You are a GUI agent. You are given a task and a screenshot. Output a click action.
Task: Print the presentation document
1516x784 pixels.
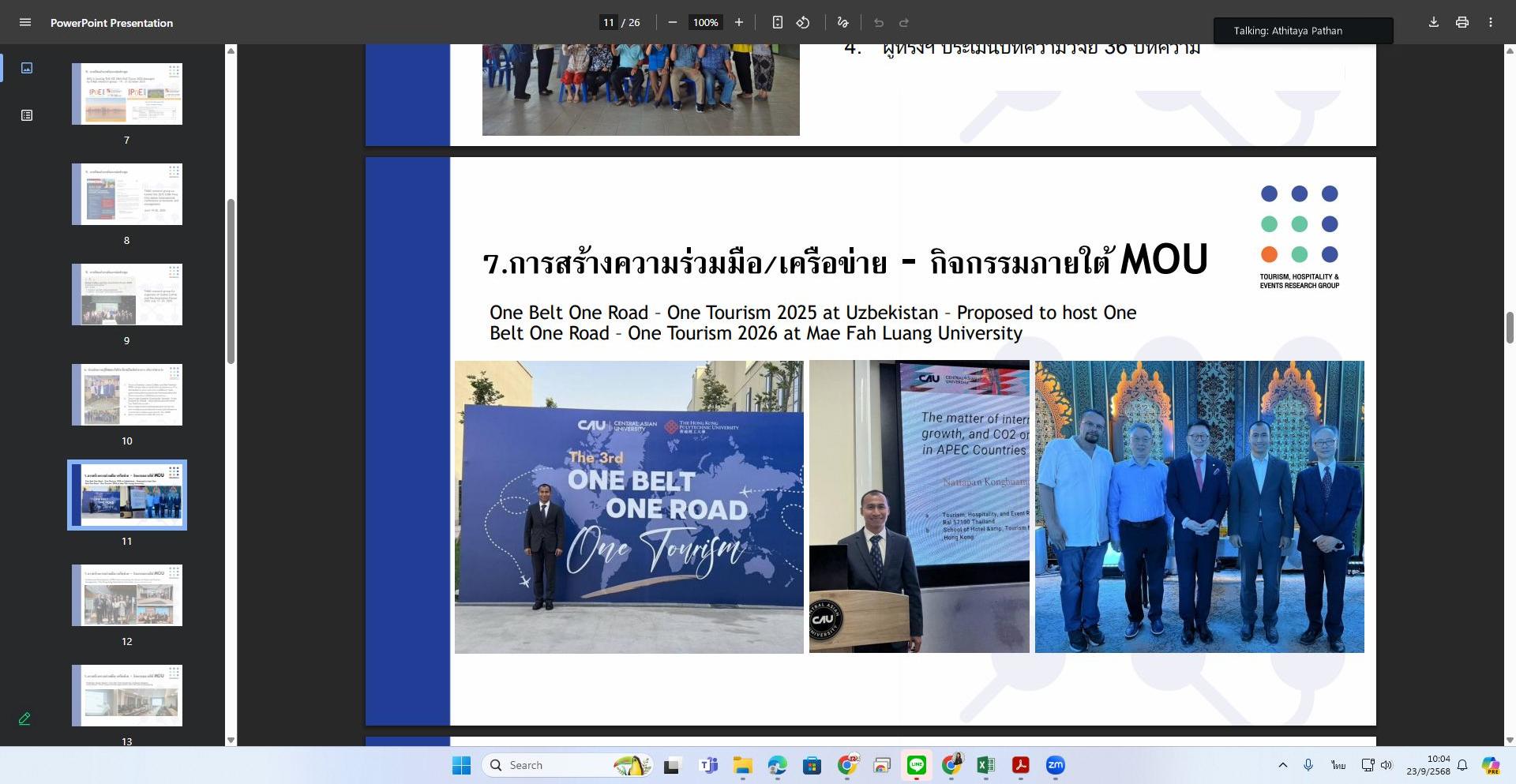pos(1462,22)
